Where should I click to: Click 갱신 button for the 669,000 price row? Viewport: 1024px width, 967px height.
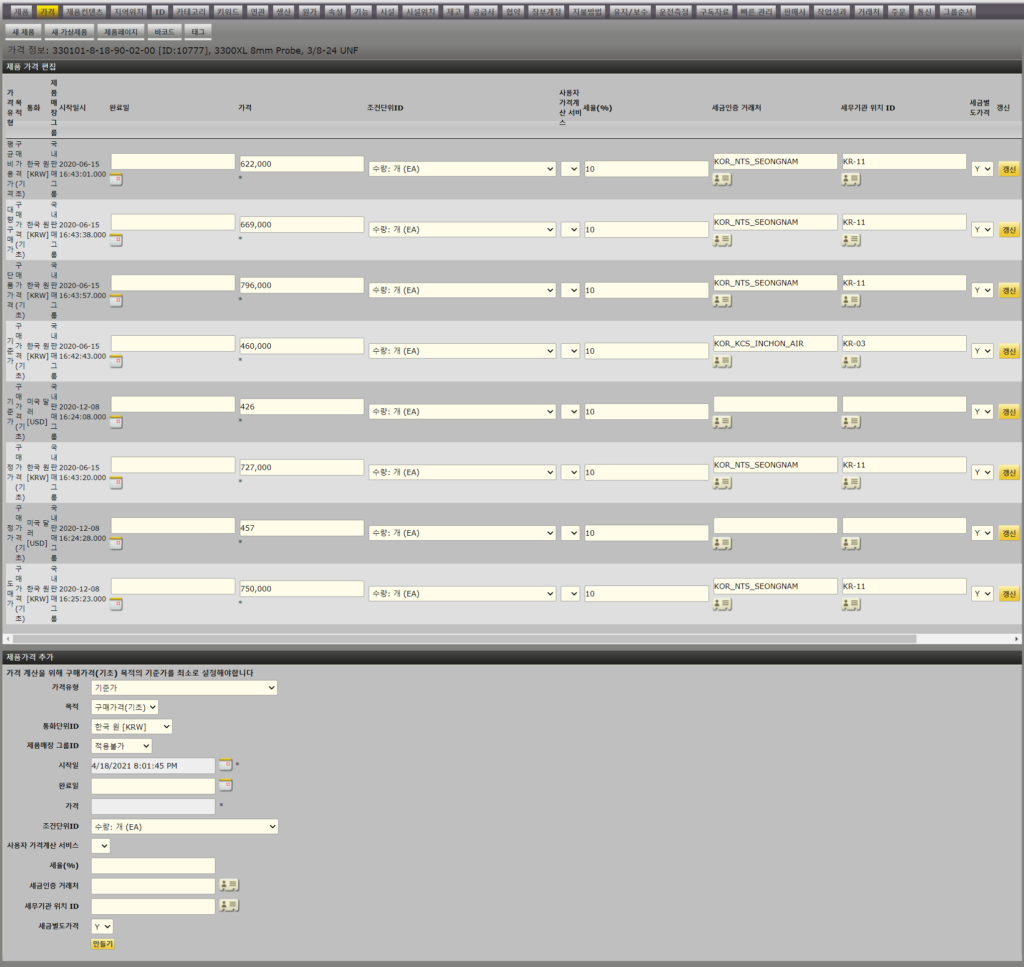coord(1008,230)
